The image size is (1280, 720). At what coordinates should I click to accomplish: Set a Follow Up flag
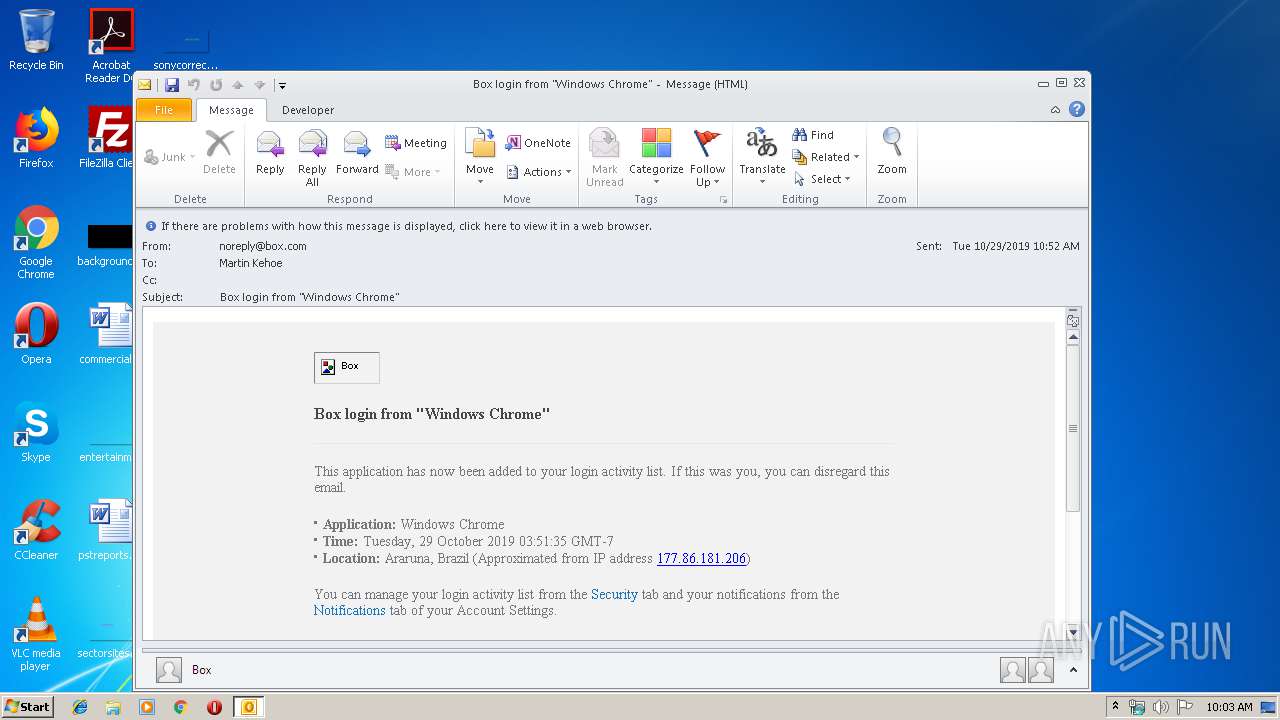707,157
